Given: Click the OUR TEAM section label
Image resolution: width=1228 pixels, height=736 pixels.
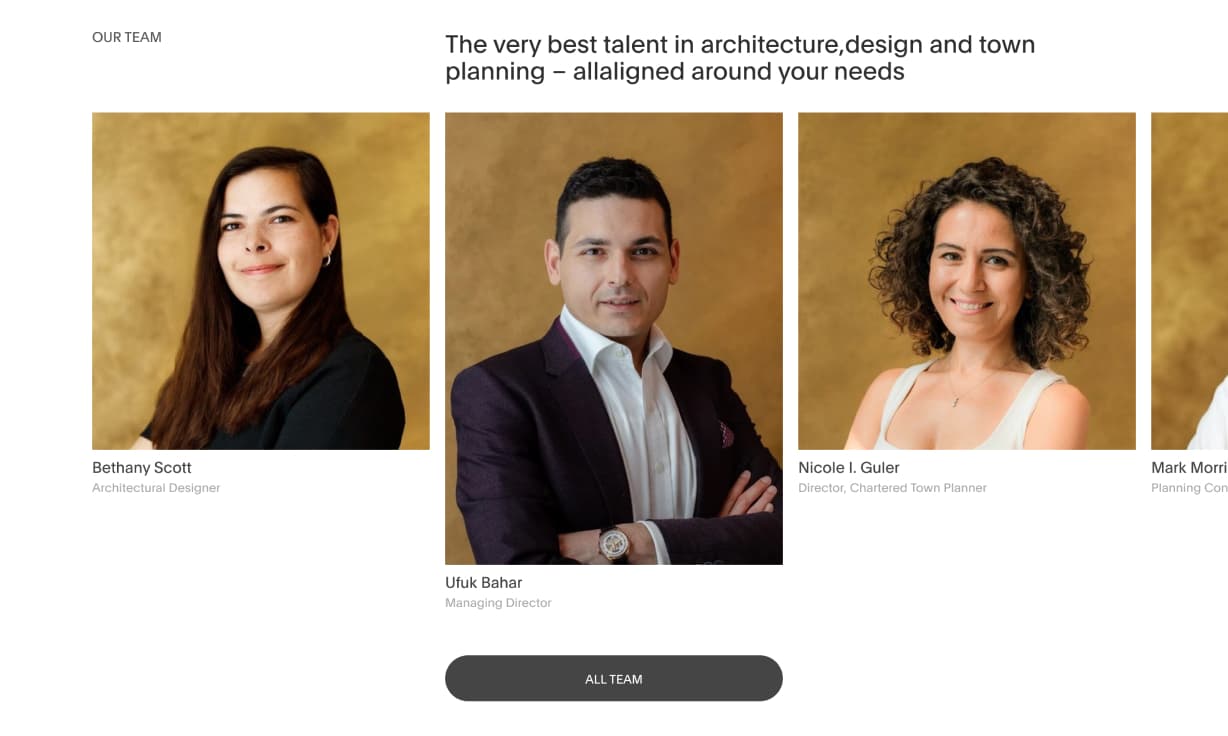Looking at the screenshot, I should (127, 37).
